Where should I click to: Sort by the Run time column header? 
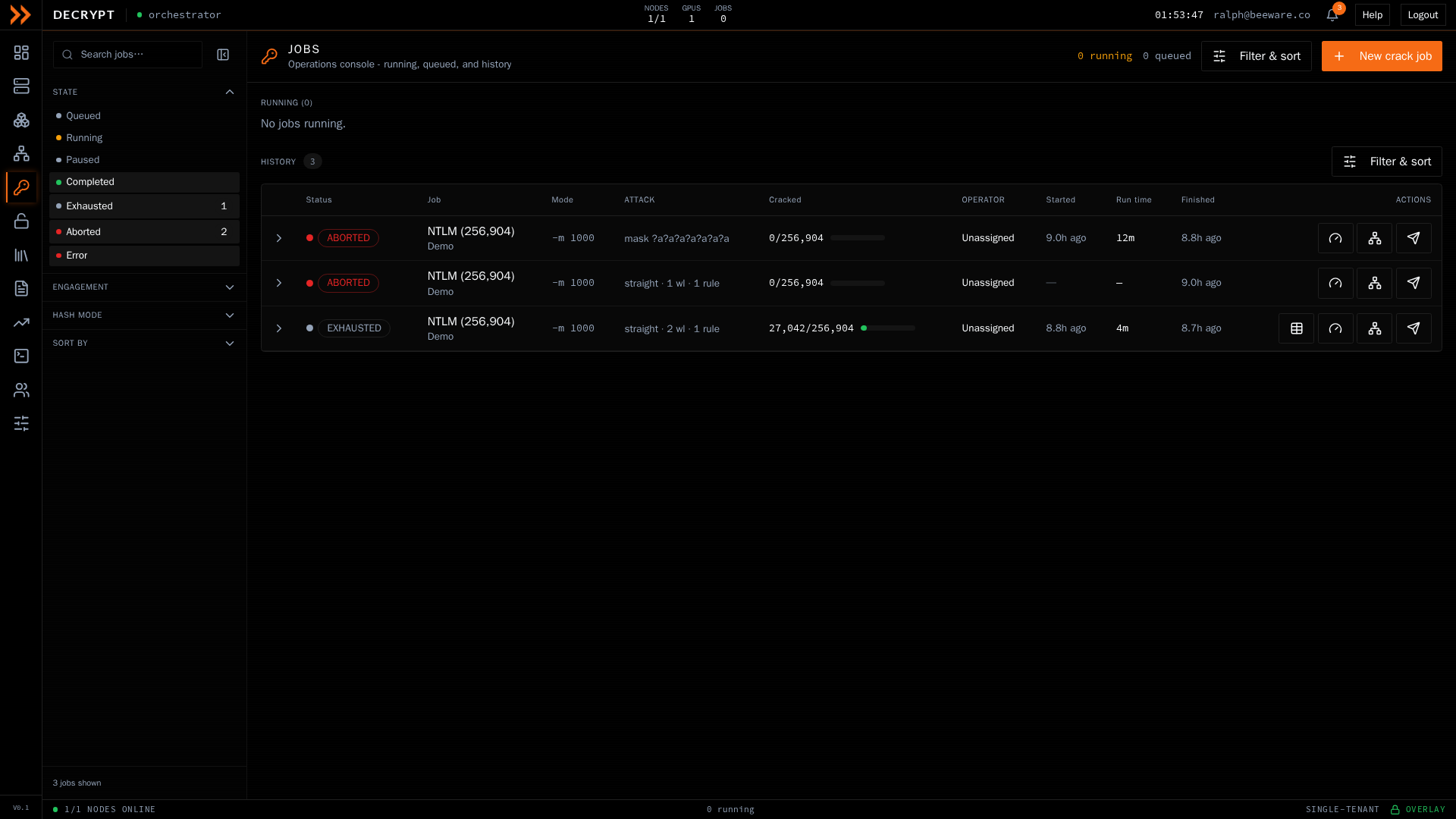[x=1134, y=200]
